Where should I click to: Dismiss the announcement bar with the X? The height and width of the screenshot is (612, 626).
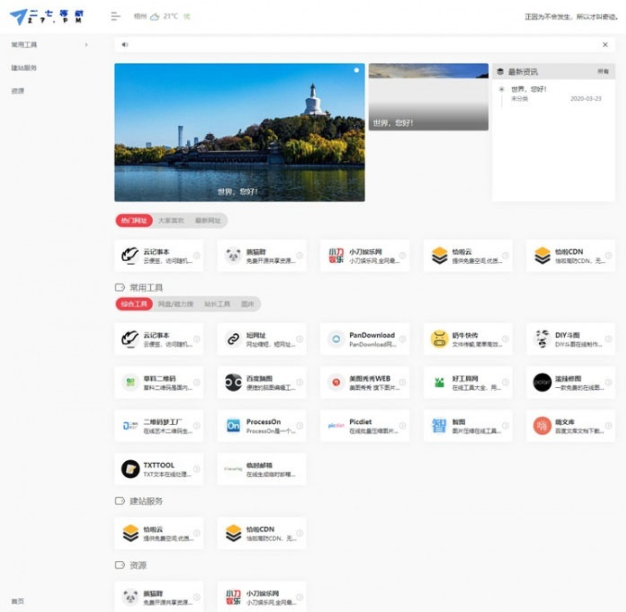click(605, 45)
